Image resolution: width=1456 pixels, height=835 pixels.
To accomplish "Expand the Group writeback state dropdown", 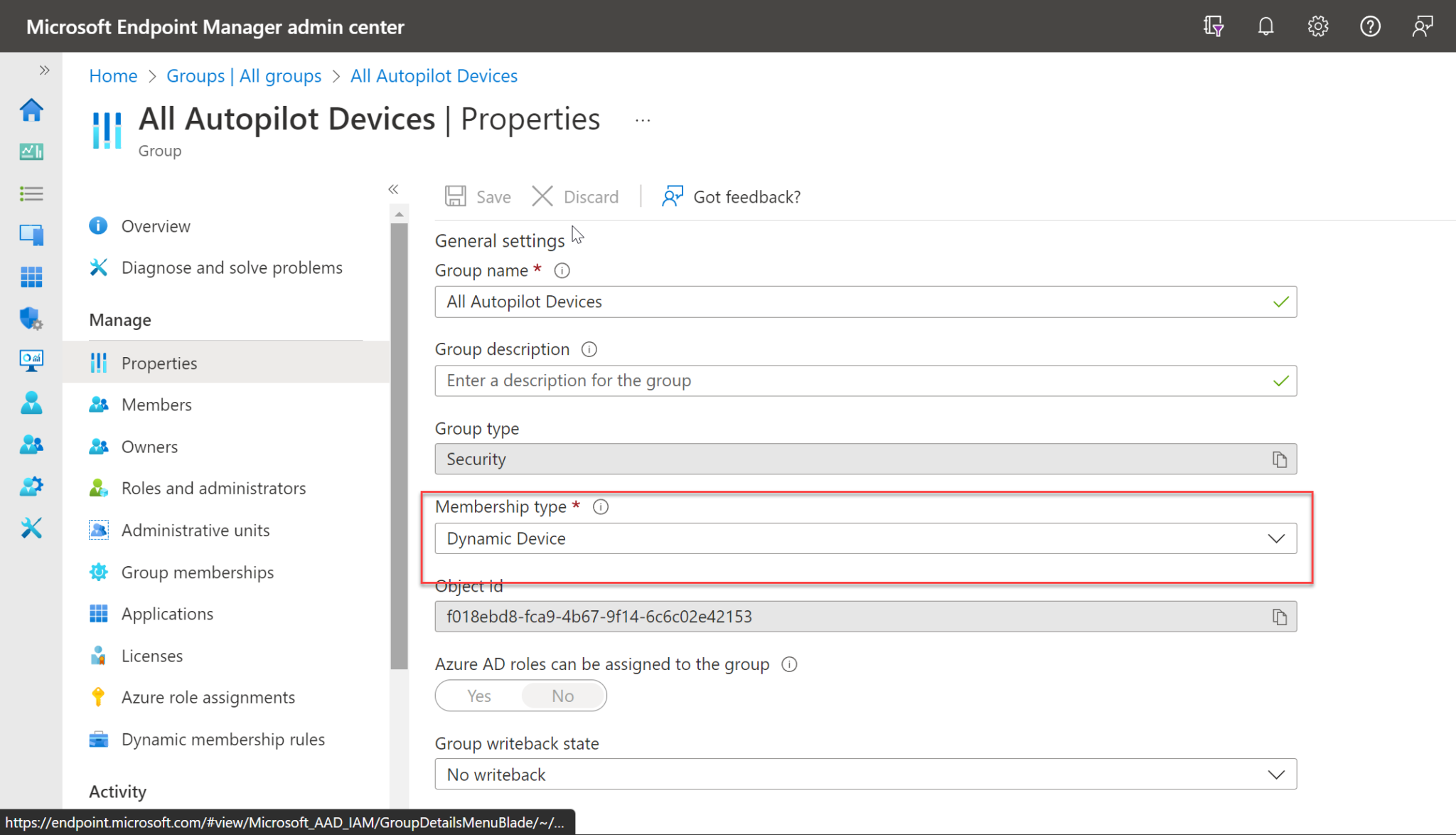I will tap(1276, 774).
